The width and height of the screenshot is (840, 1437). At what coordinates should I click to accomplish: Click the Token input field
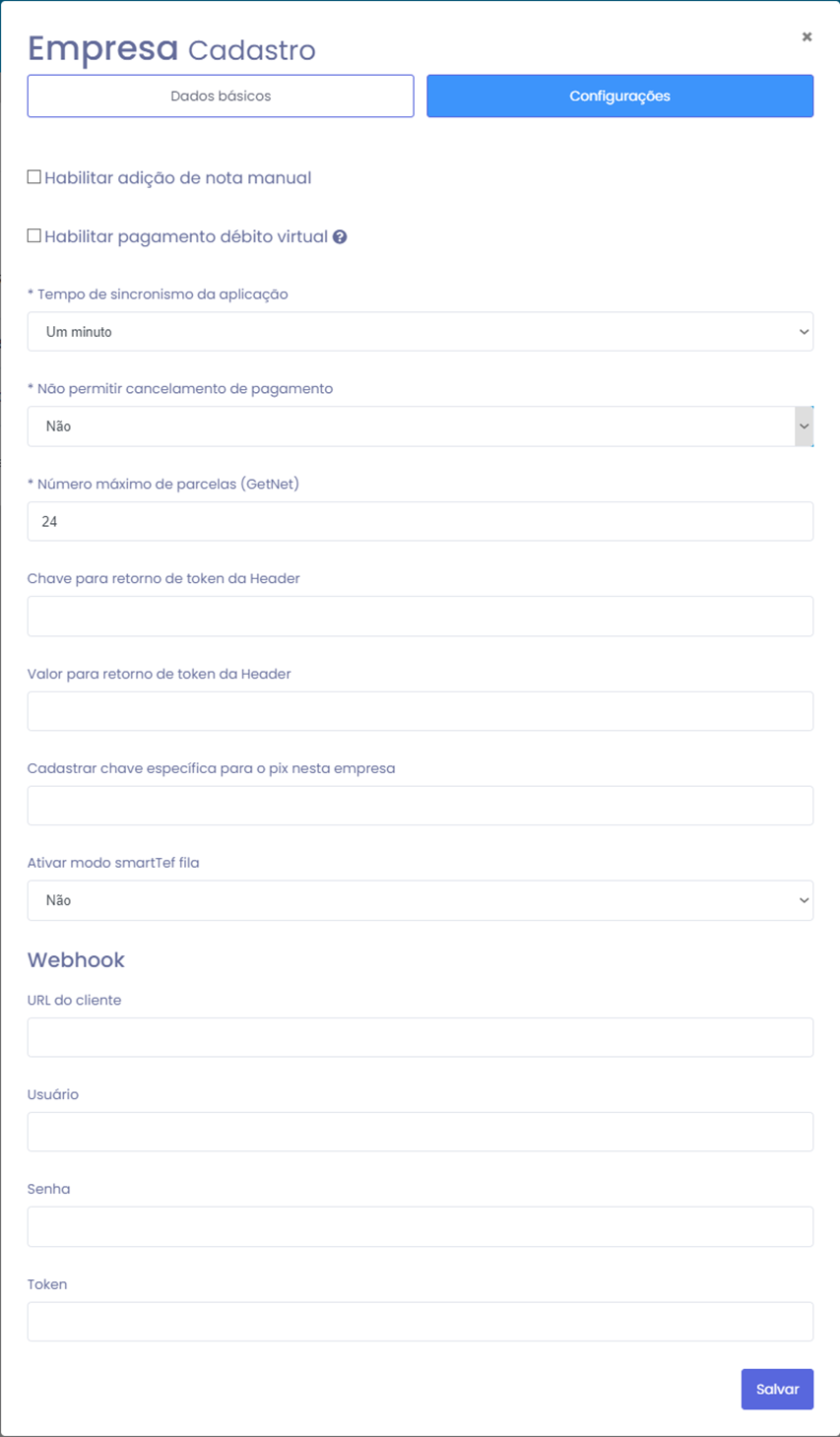tap(420, 1322)
